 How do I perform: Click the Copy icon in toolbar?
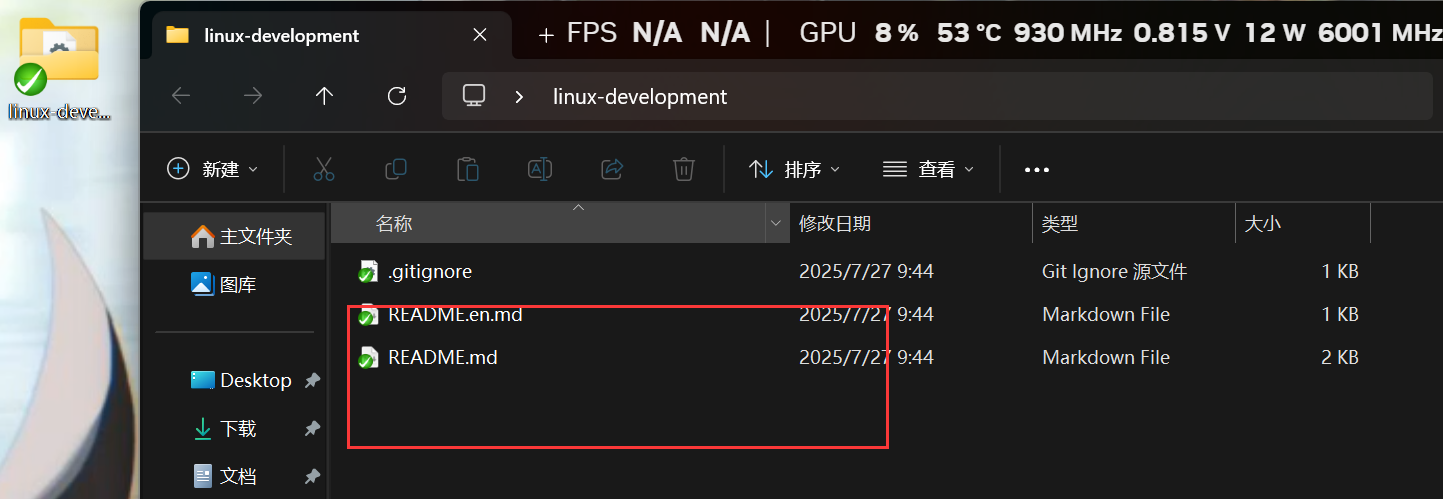(396, 169)
